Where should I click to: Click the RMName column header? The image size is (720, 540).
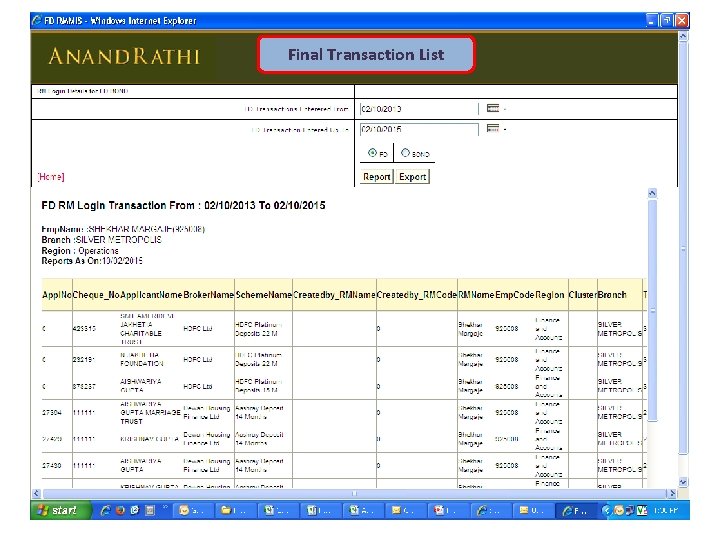click(x=476, y=295)
